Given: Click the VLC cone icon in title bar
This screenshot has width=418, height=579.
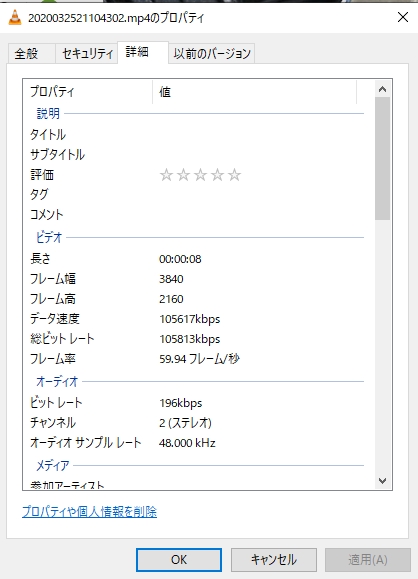Looking at the screenshot, I should coord(15,17).
